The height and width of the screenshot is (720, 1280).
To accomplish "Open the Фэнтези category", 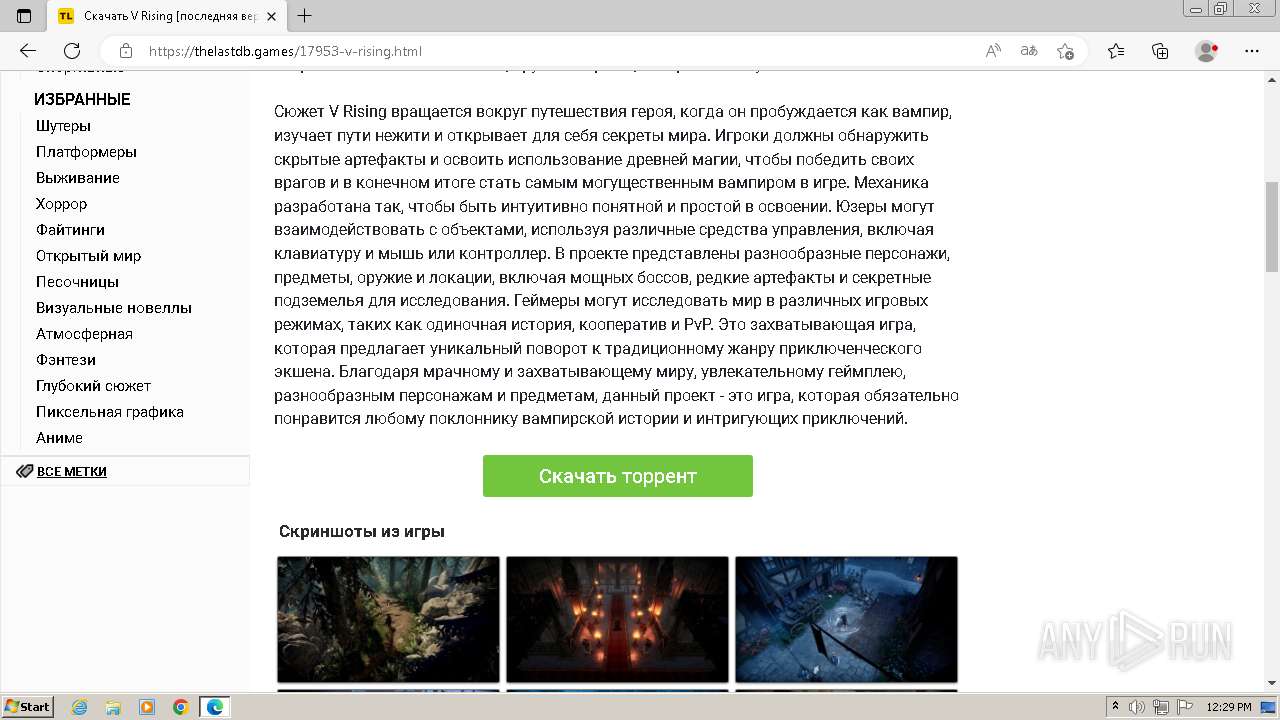I will pyautogui.click(x=66, y=360).
